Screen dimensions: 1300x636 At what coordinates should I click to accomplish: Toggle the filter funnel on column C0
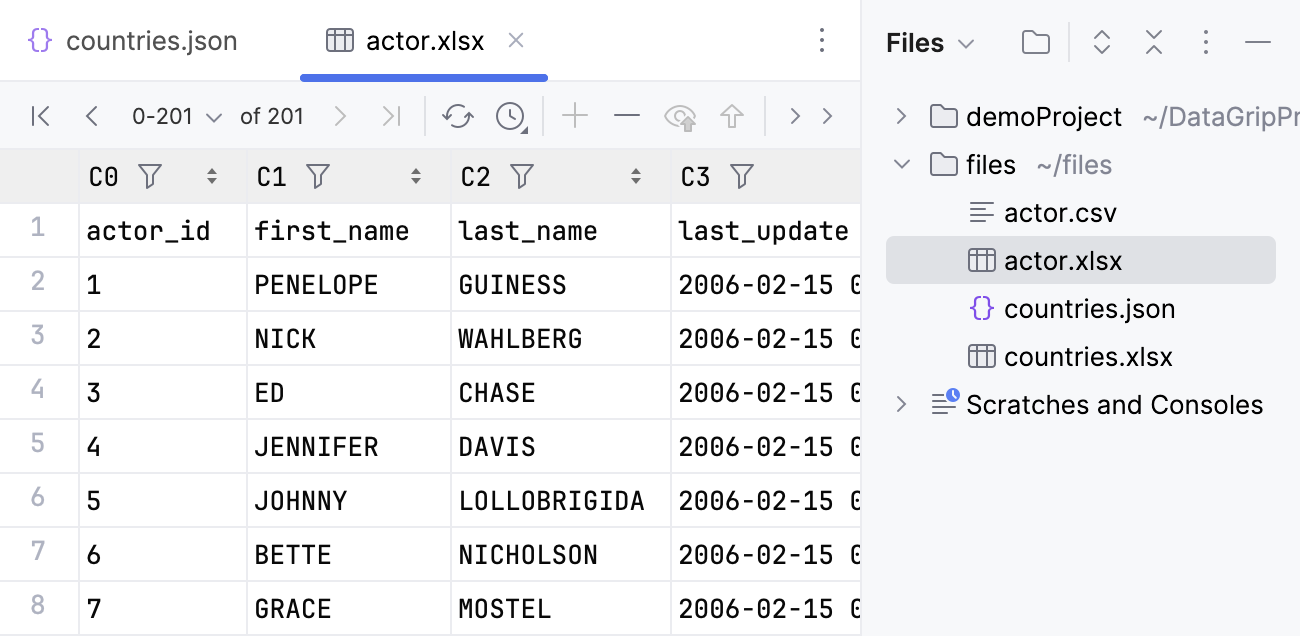pyautogui.click(x=150, y=176)
